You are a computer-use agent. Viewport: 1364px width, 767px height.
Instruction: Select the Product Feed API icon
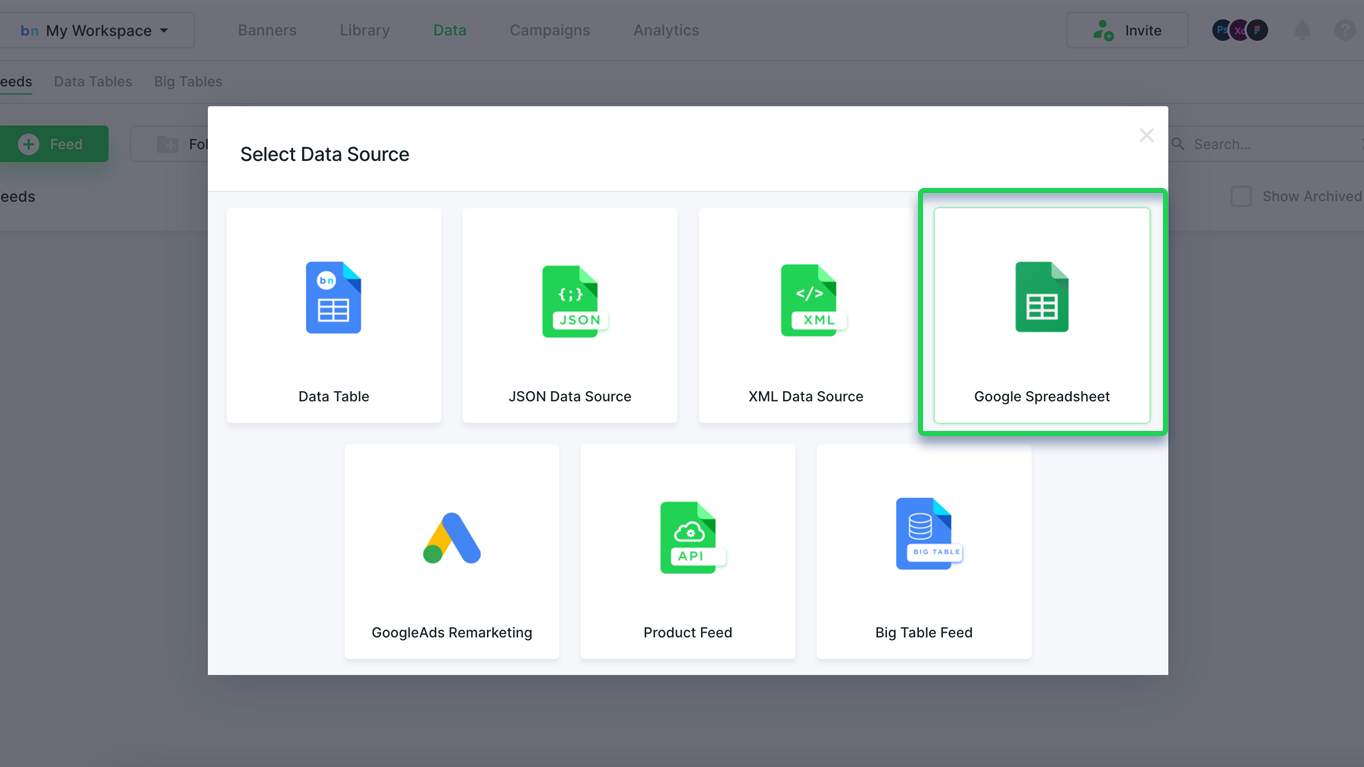[x=691, y=537]
